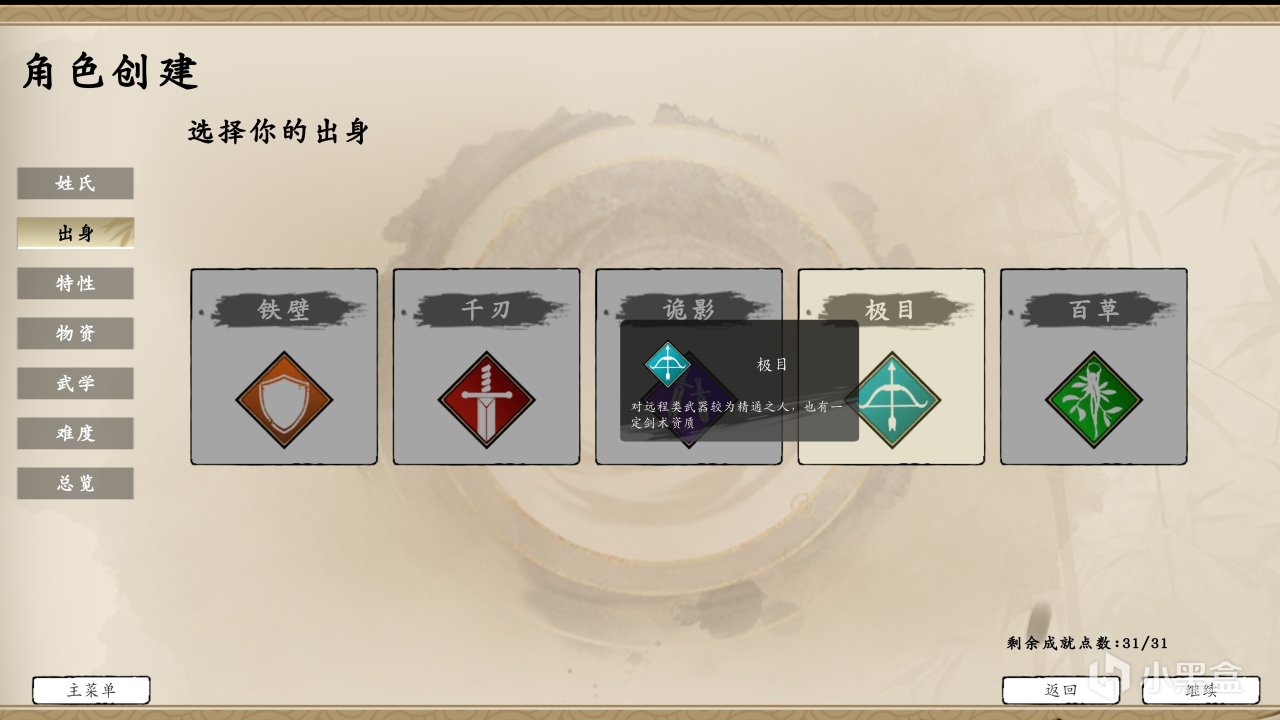Switch to the 武学 tab
Viewport: 1280px width, 720px height.
coord(75,383)
